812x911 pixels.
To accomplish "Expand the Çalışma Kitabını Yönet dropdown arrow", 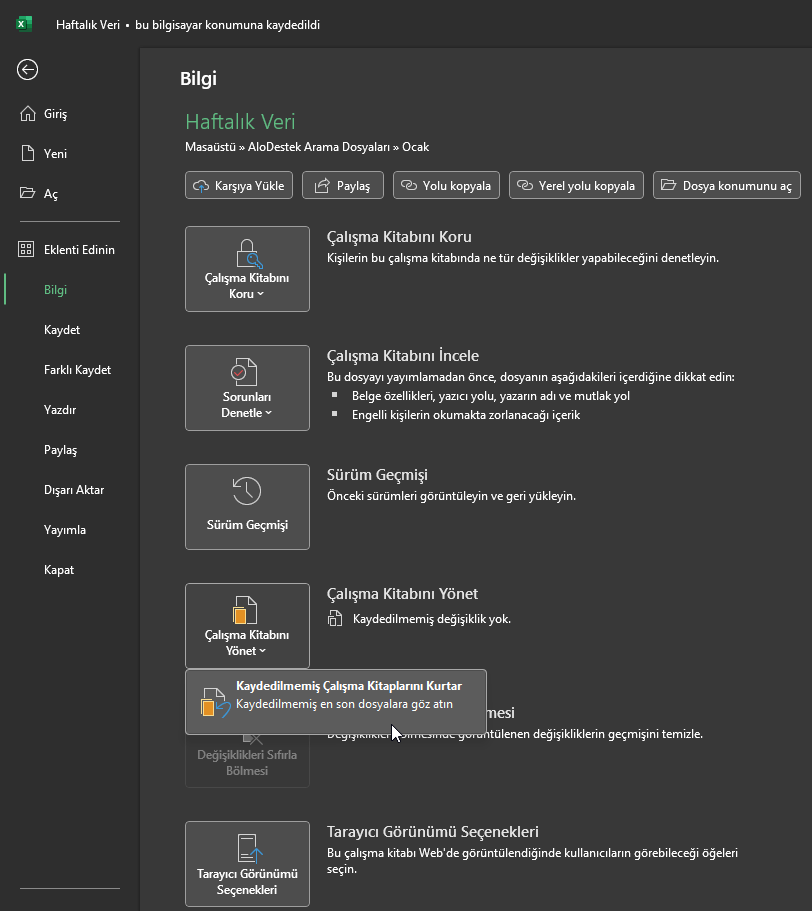I will click(x=262, y=650).
